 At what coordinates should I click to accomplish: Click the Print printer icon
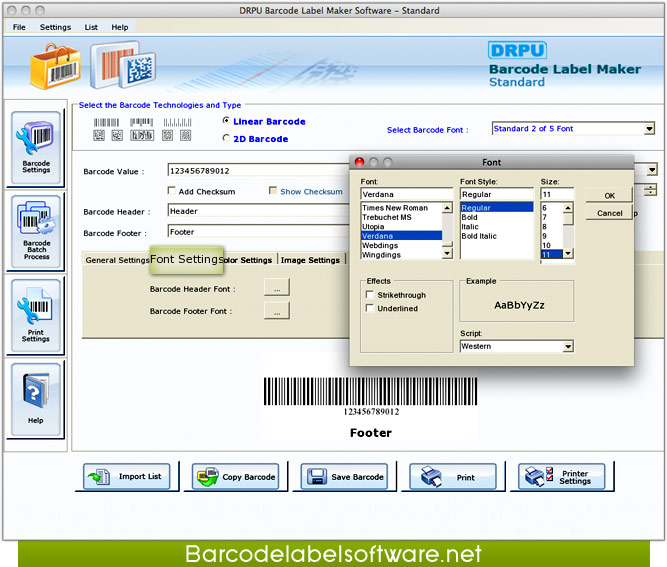(x=431, y=477)
